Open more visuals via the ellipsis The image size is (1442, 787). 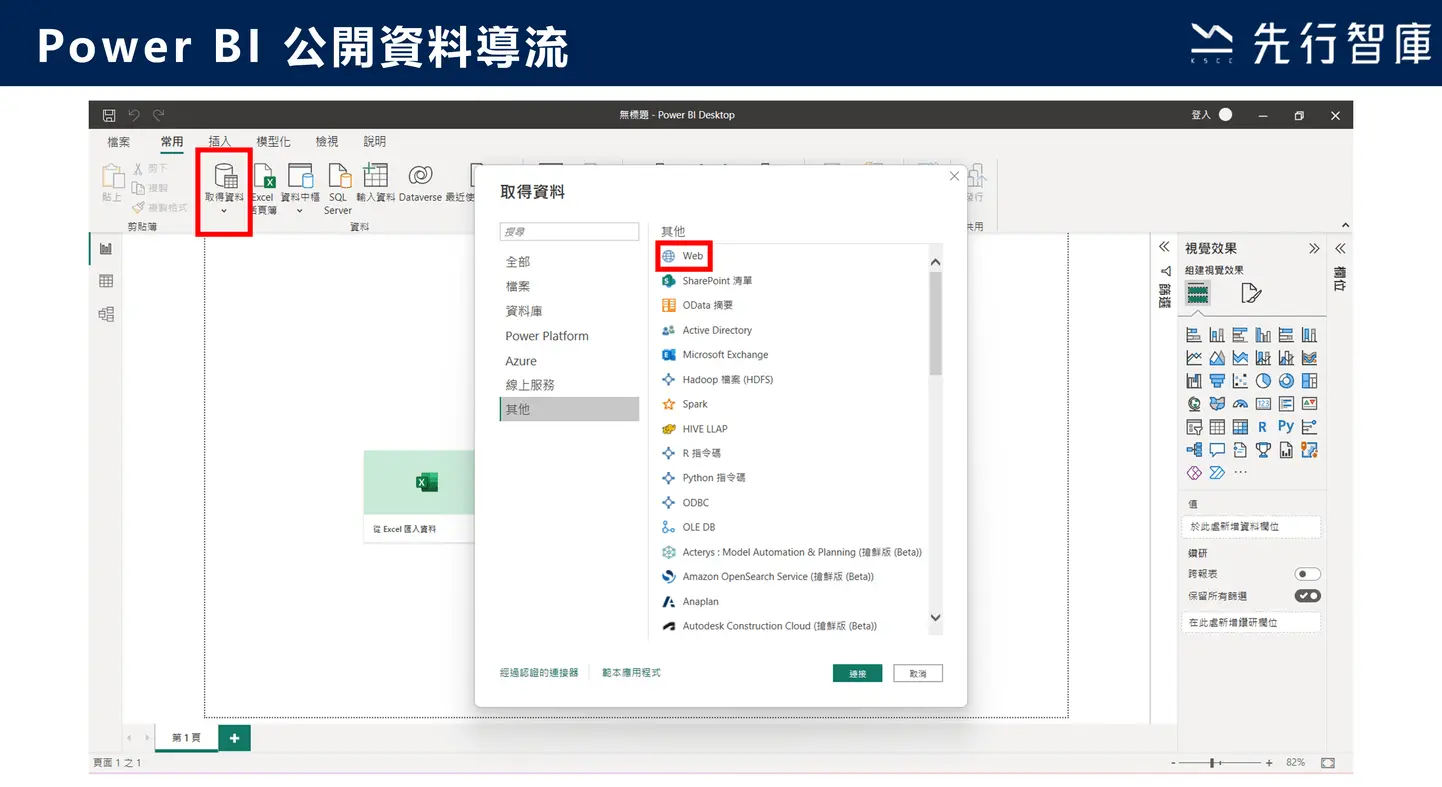pos(1240,473)
